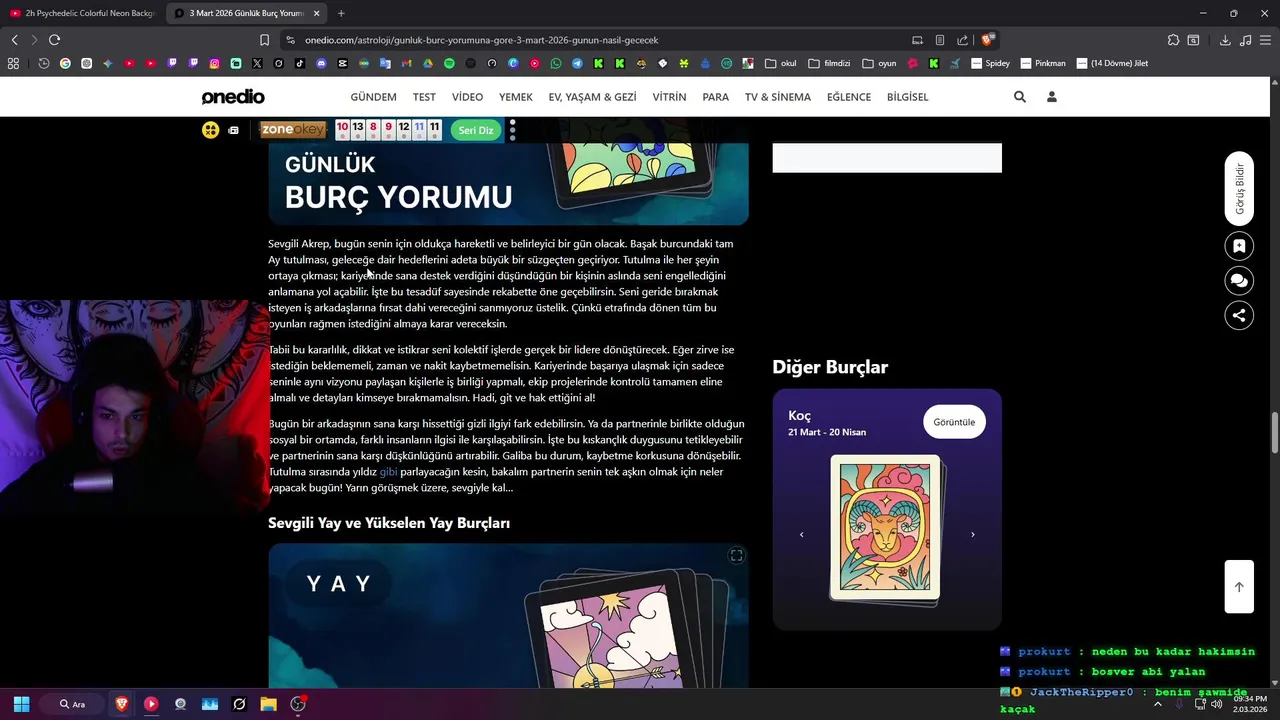Show hidden system tray icons chevron
The height and width of the screenshot is (720, 1280).
point(1158,704)
